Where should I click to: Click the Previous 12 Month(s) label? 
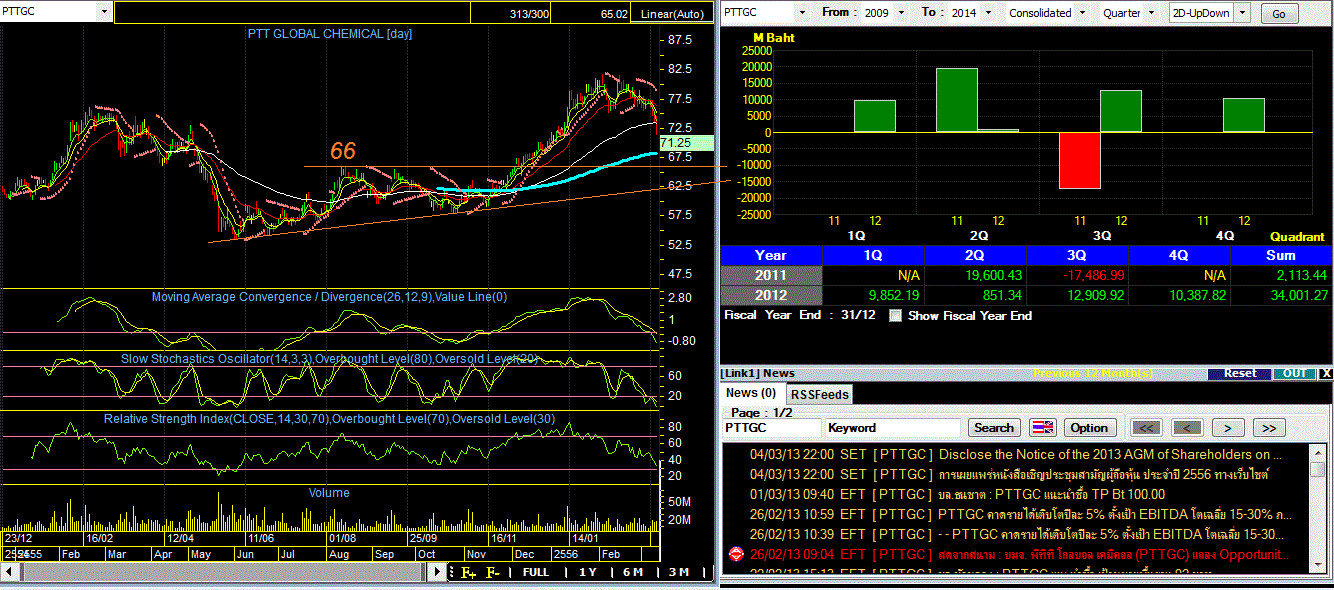tap(1093, 373)
